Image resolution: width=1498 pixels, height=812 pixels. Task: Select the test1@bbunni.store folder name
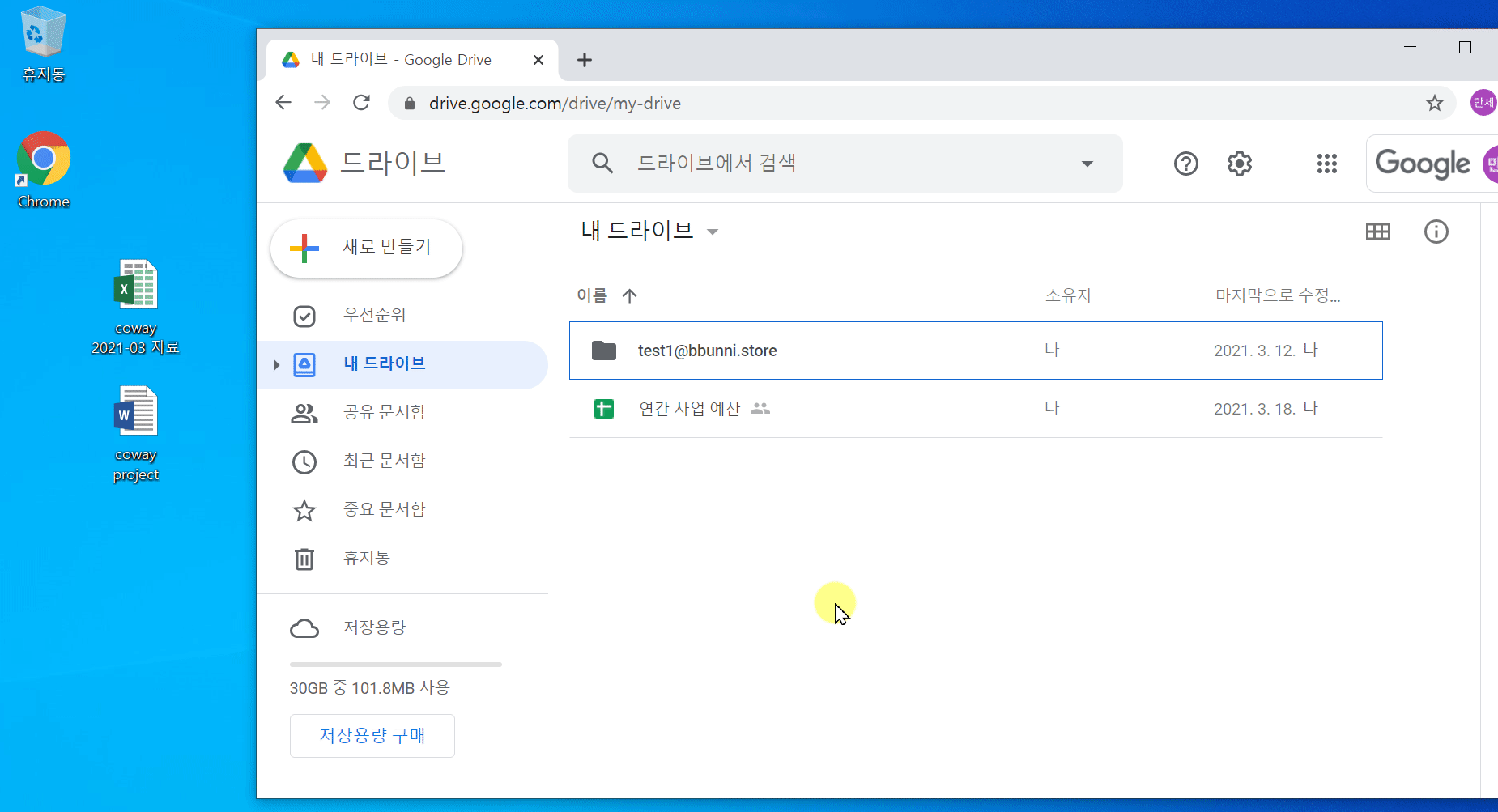708,351
